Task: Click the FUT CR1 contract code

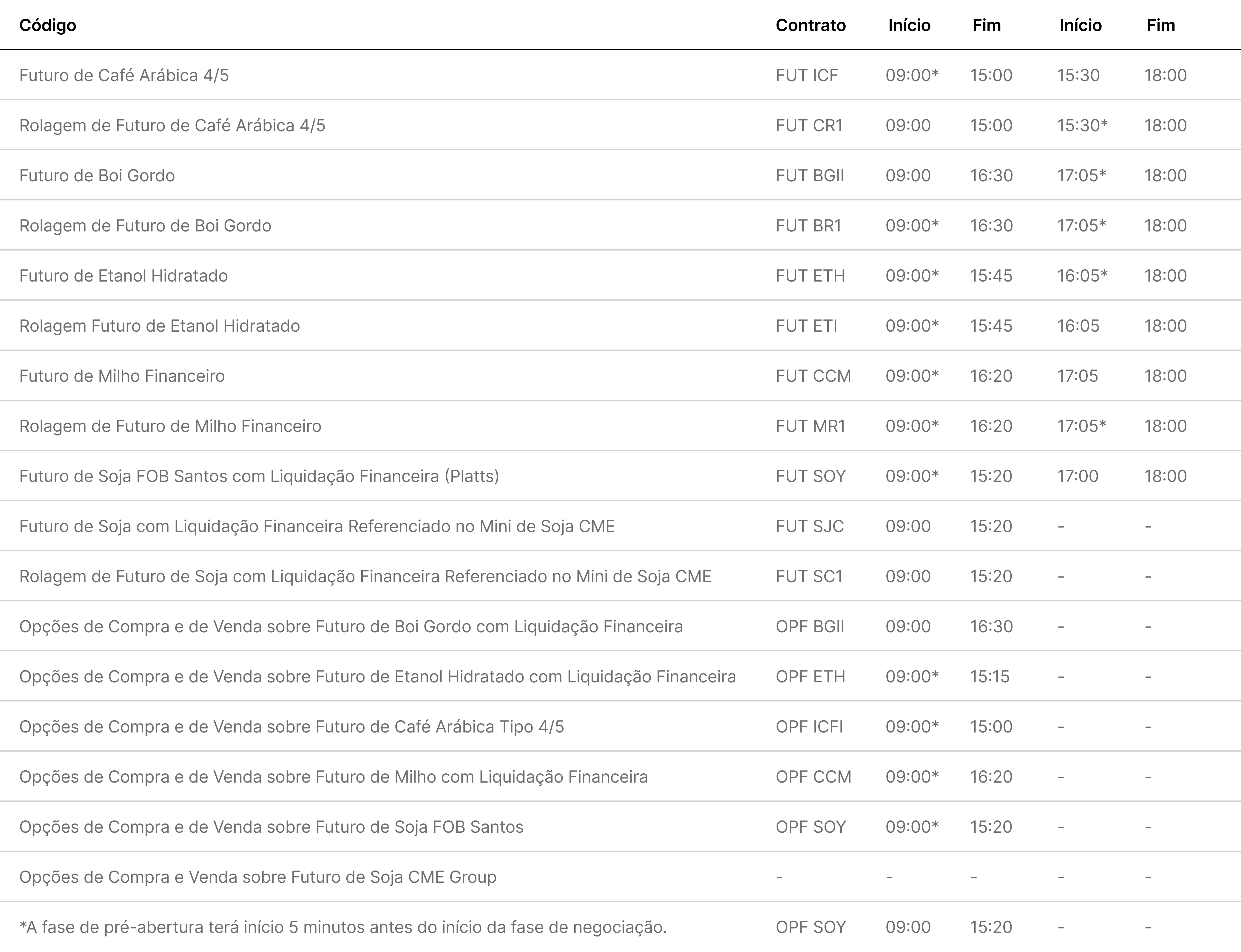Action: point(809,125)
